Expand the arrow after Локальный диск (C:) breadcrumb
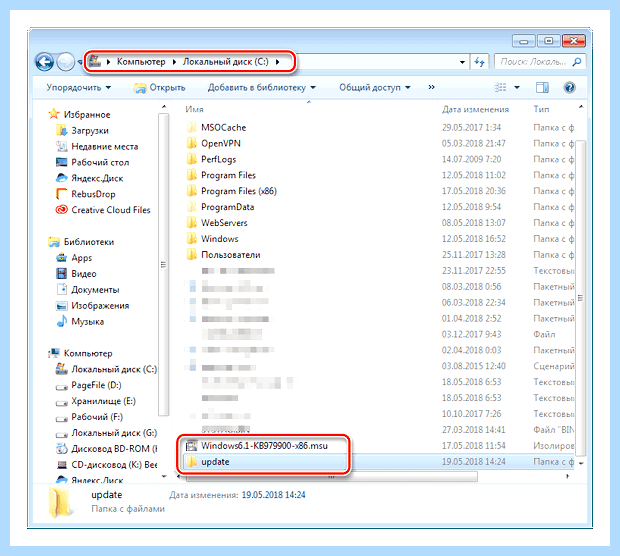Image resolution: width=620 pixels, height=556 pixels. pyautogui.click(x=278, y=62)
